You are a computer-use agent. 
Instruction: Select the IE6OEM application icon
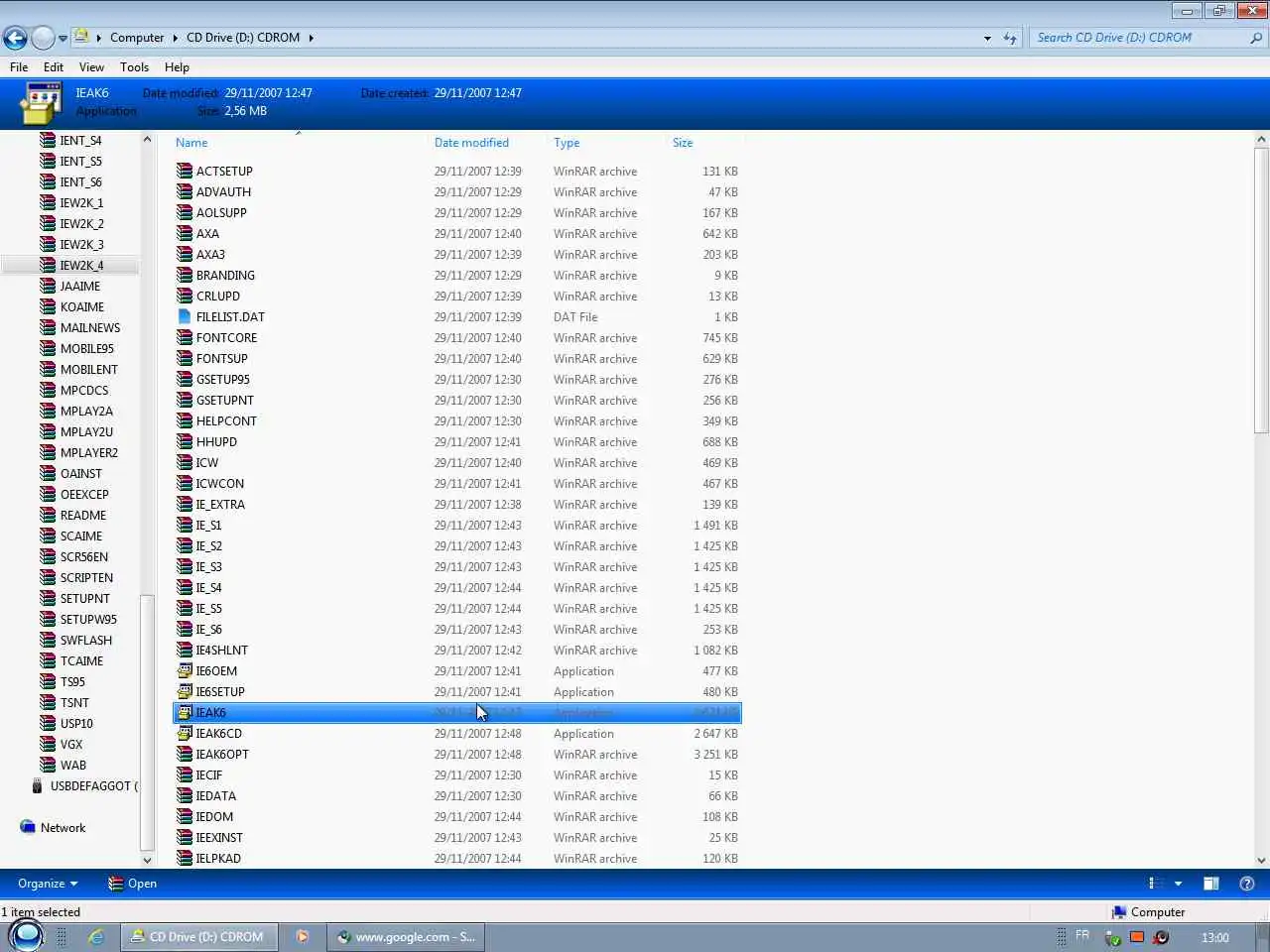click(x=185, y=670)
